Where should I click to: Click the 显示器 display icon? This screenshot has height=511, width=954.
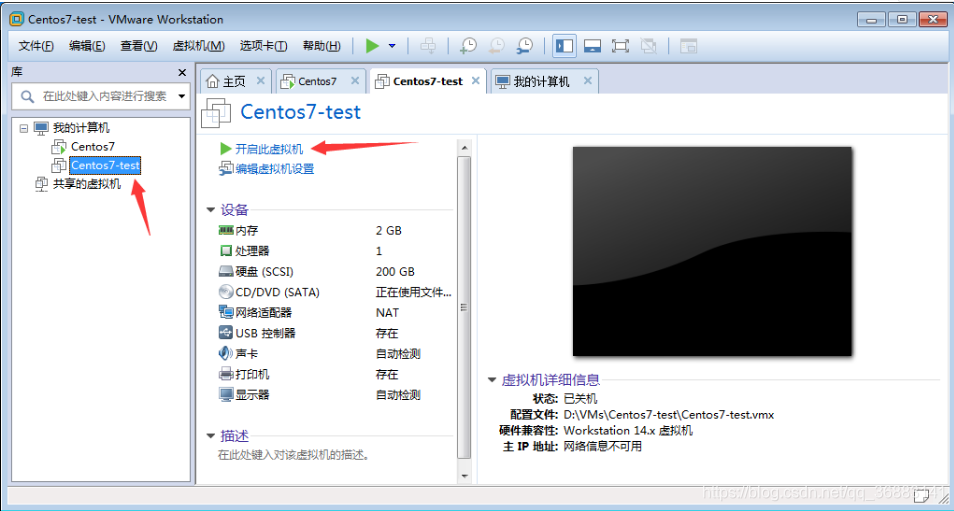click(226, 395)
